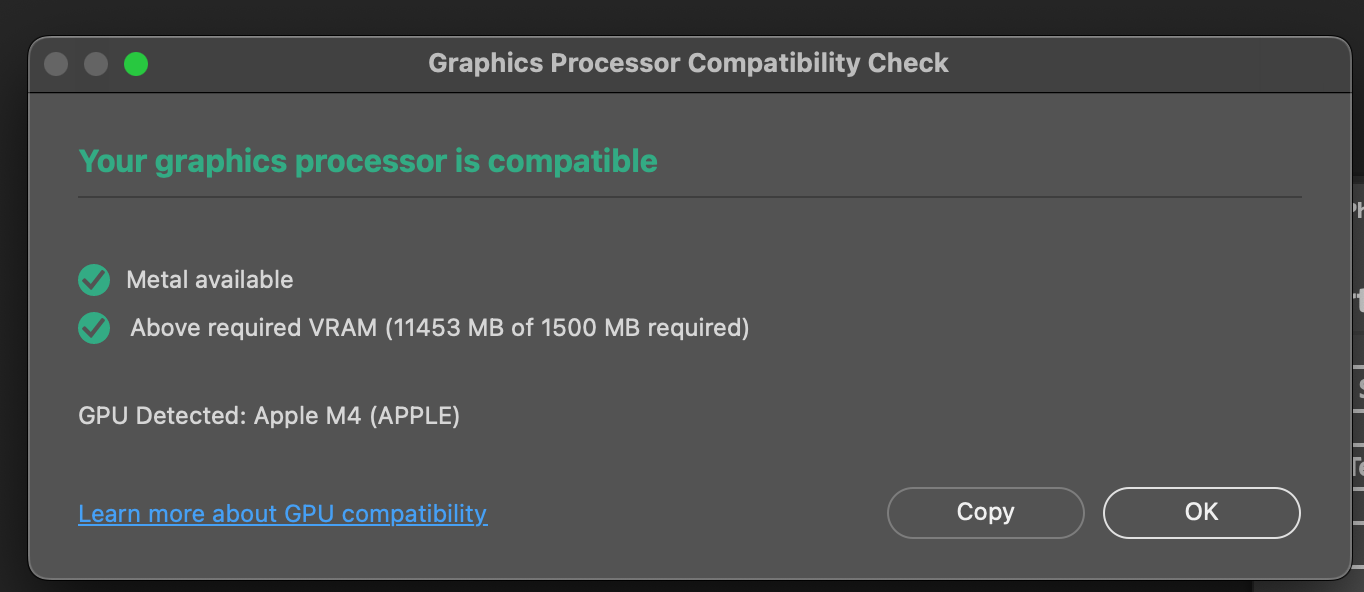Screen dimensions: 1364x592
Task: Click the middle gray minimize window button
Action: pos(96,64)
